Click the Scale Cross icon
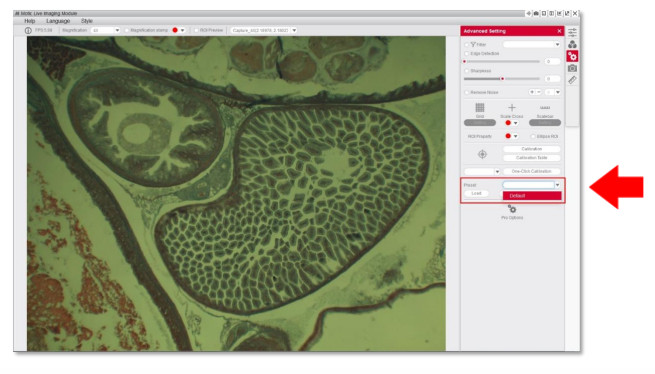This screenshot has width=655, height=374. click(x=511, y=108)
